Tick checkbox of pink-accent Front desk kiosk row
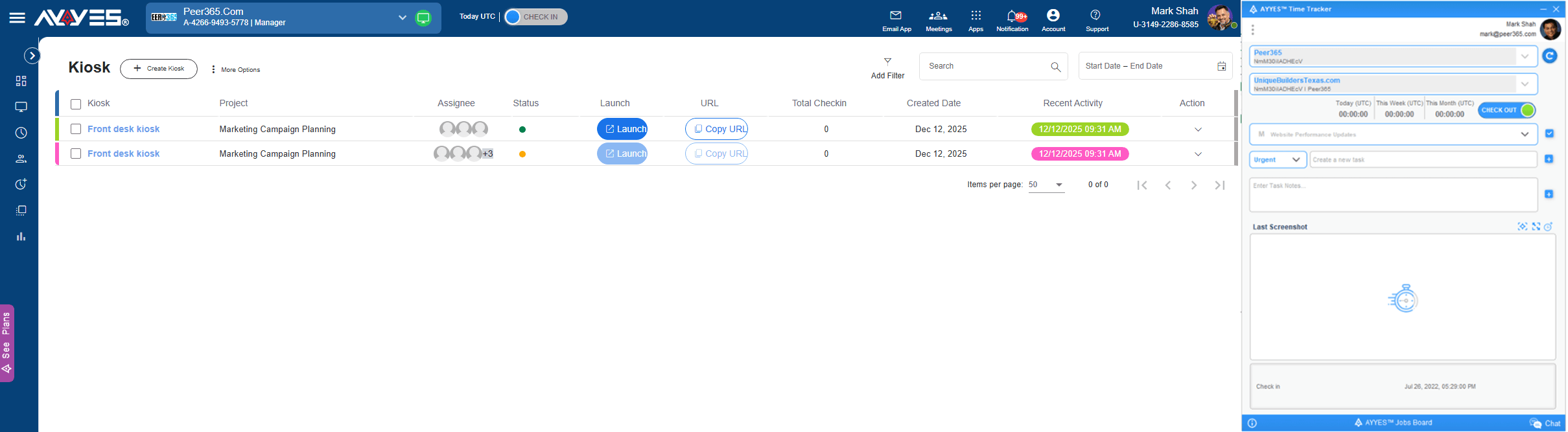This screenshot has height=432, width=1568. tap(76, 153)
